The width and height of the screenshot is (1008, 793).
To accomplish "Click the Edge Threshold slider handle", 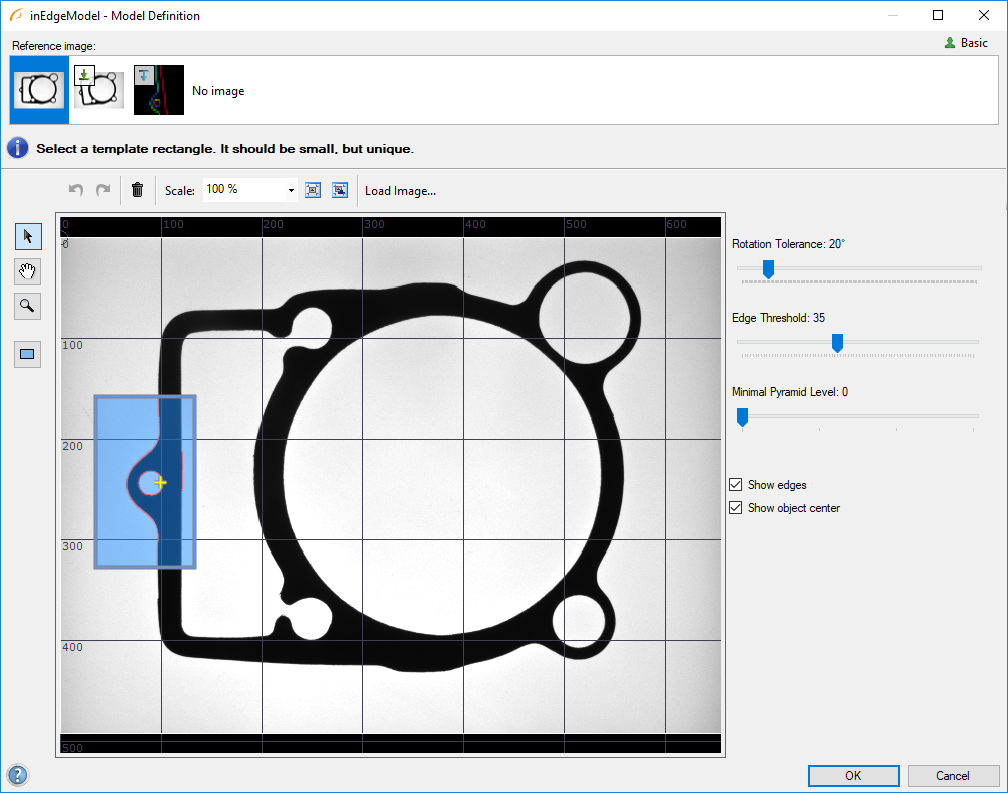I will coord(837,343).
